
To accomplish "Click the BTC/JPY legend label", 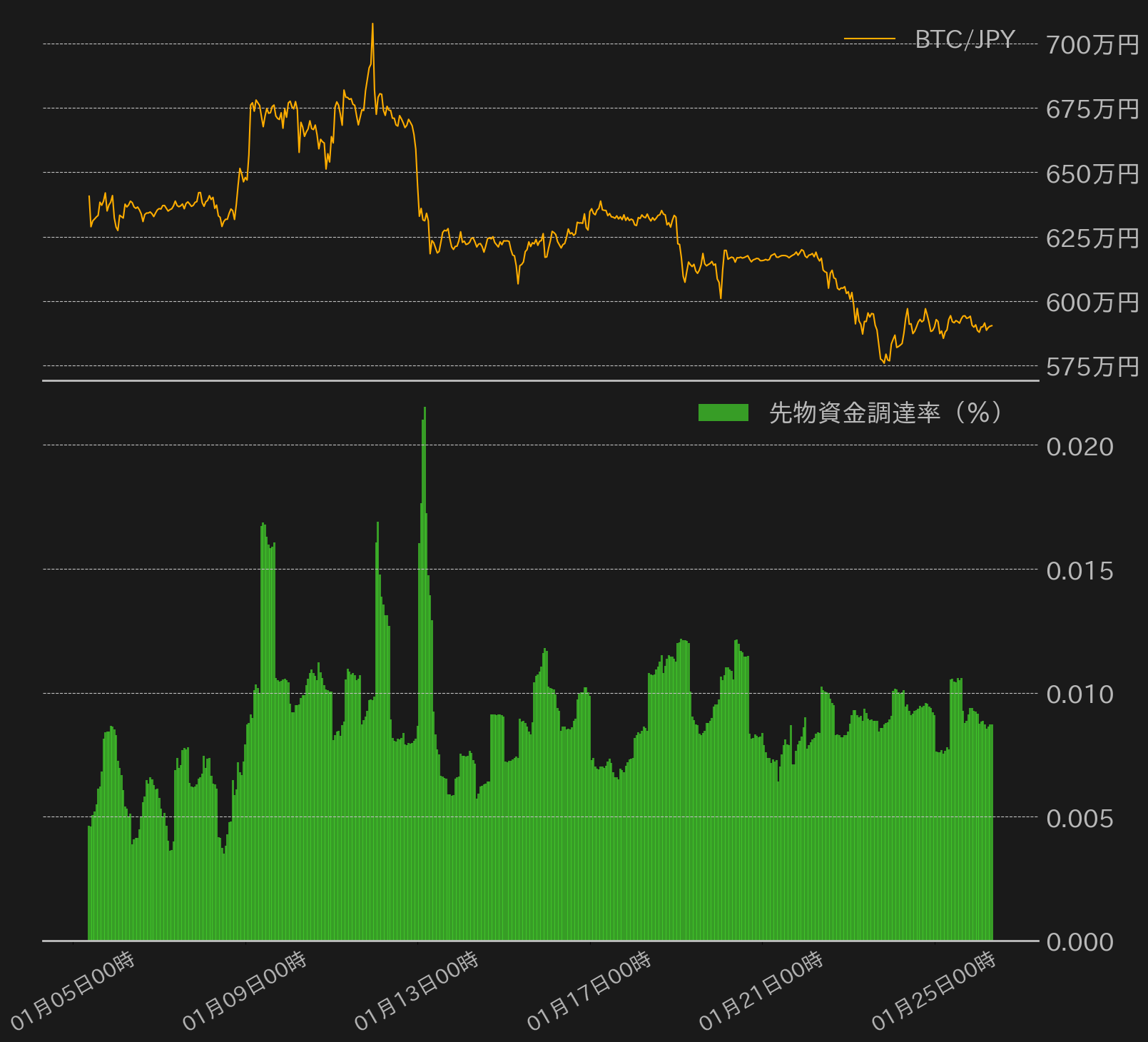I will 965,39.
